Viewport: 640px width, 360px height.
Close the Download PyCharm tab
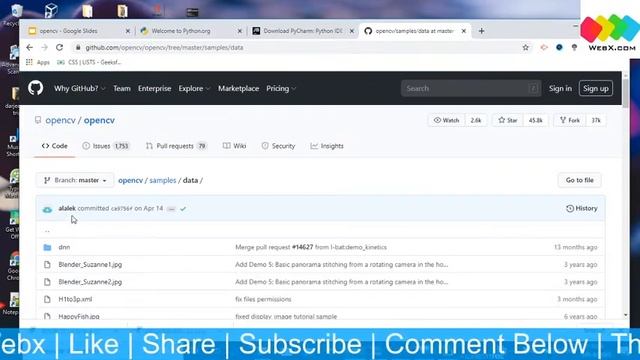[352, 31]
